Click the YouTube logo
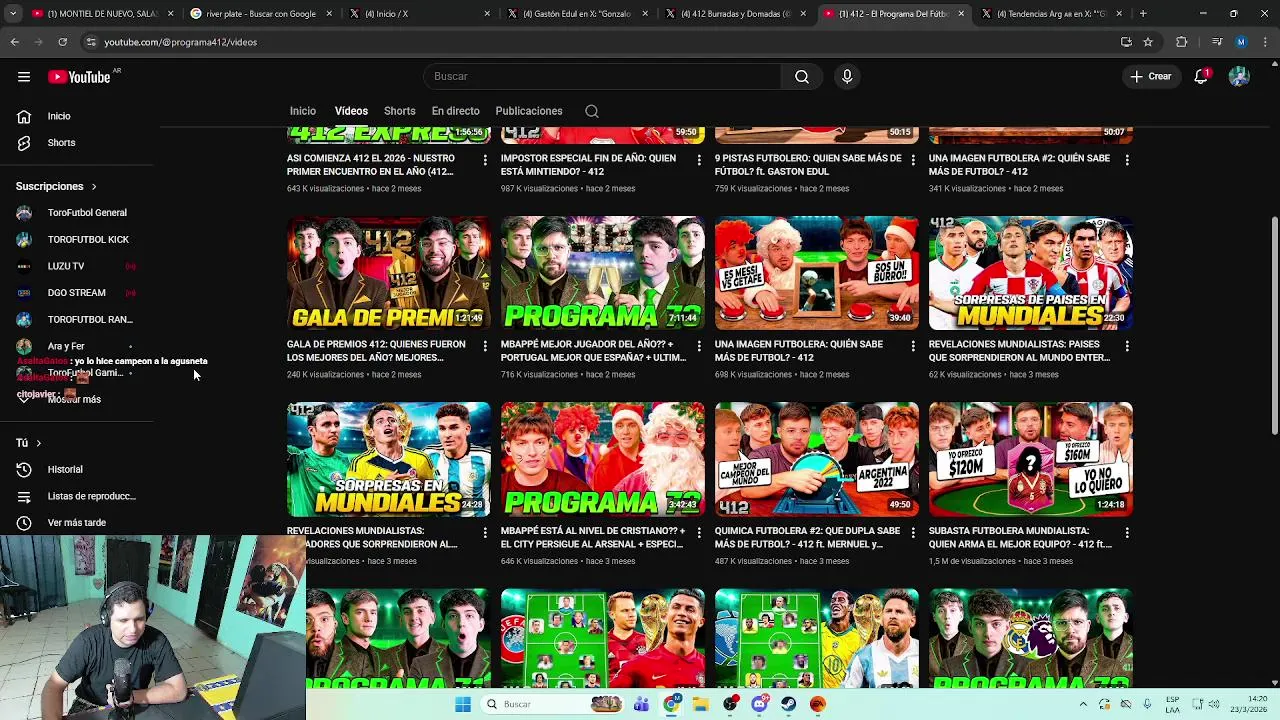Screen dimensions: 1280x720 (79, 77)
